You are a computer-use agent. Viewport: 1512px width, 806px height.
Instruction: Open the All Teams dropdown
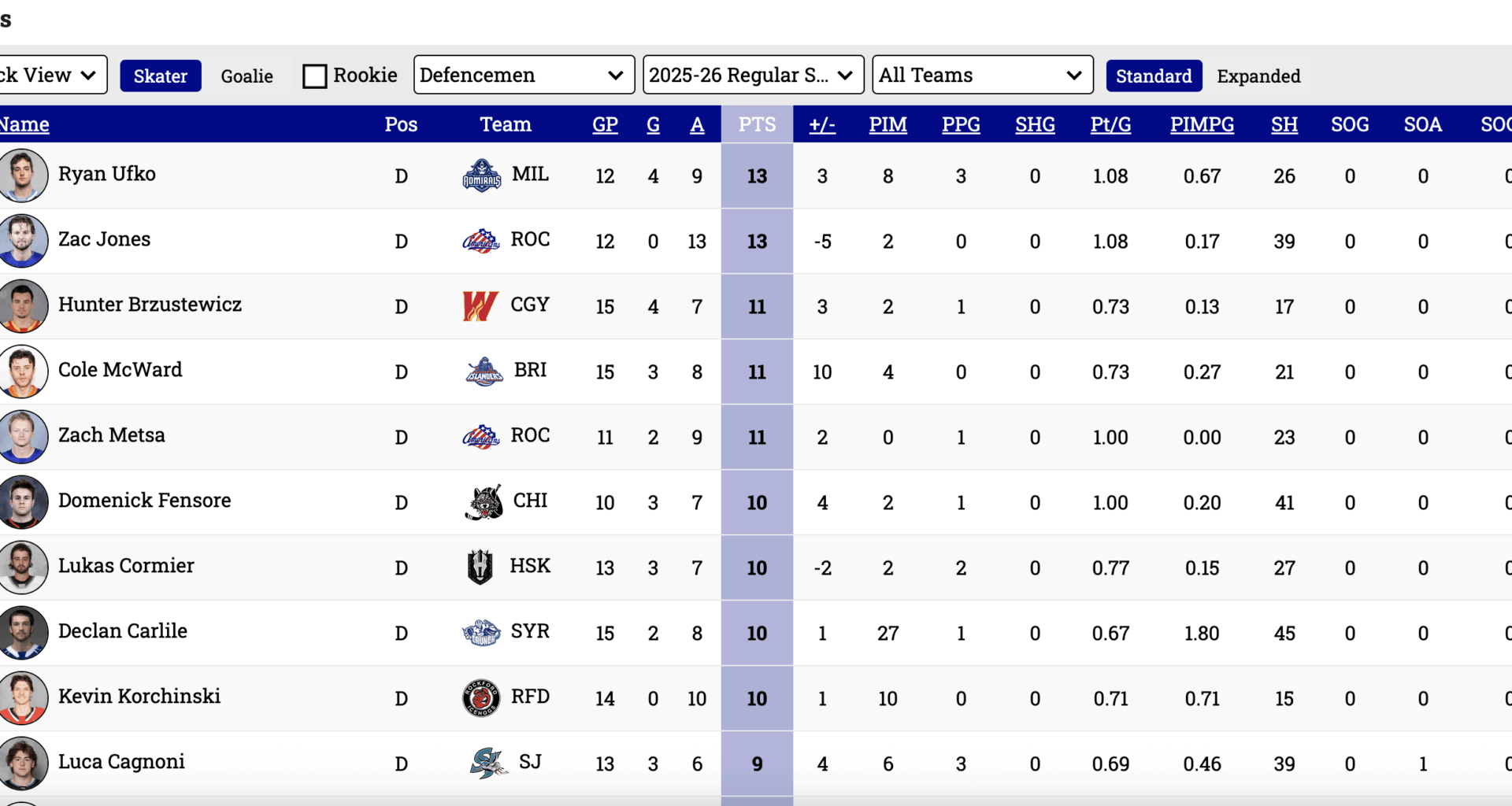point(981,75)
